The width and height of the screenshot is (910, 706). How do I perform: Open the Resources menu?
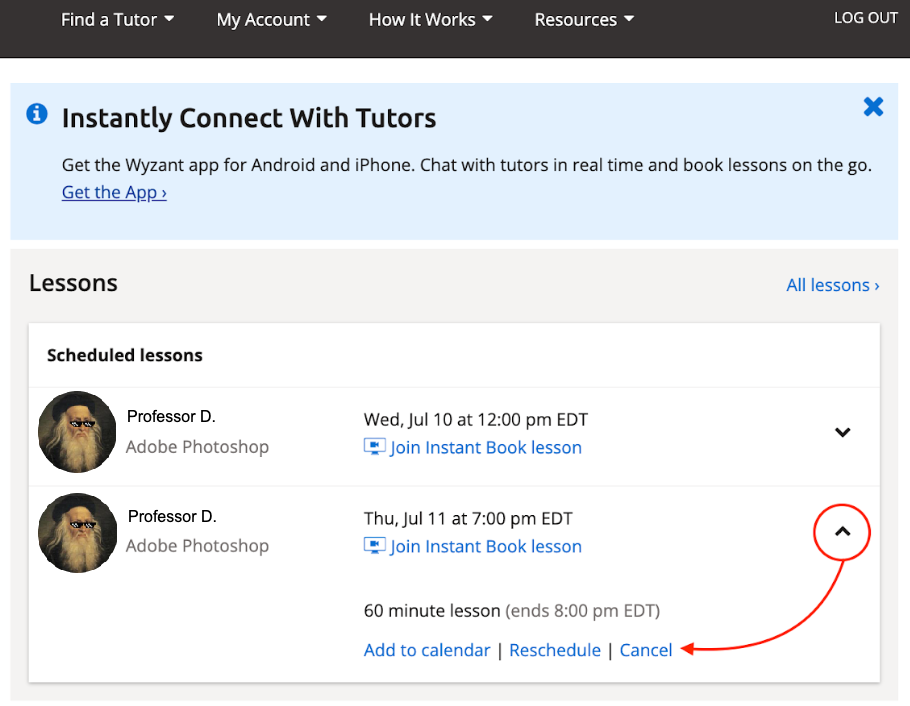click(584, 20)
